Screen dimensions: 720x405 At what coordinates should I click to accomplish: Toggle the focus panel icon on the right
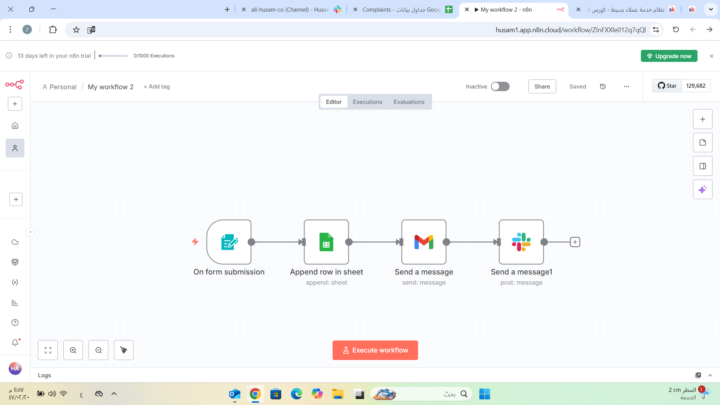(x=703, y=166)
